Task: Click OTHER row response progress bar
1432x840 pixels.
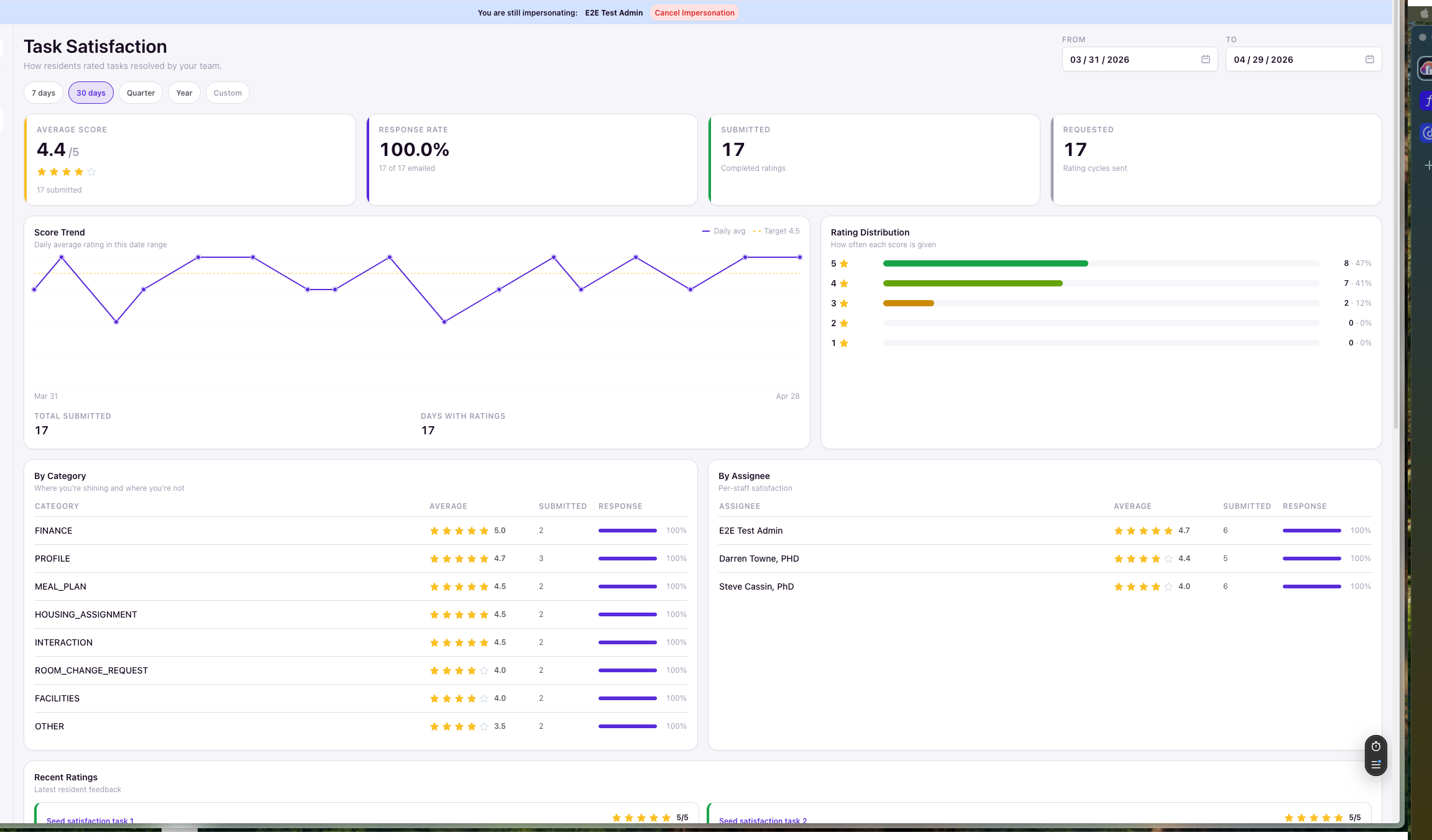Action: 627,726
